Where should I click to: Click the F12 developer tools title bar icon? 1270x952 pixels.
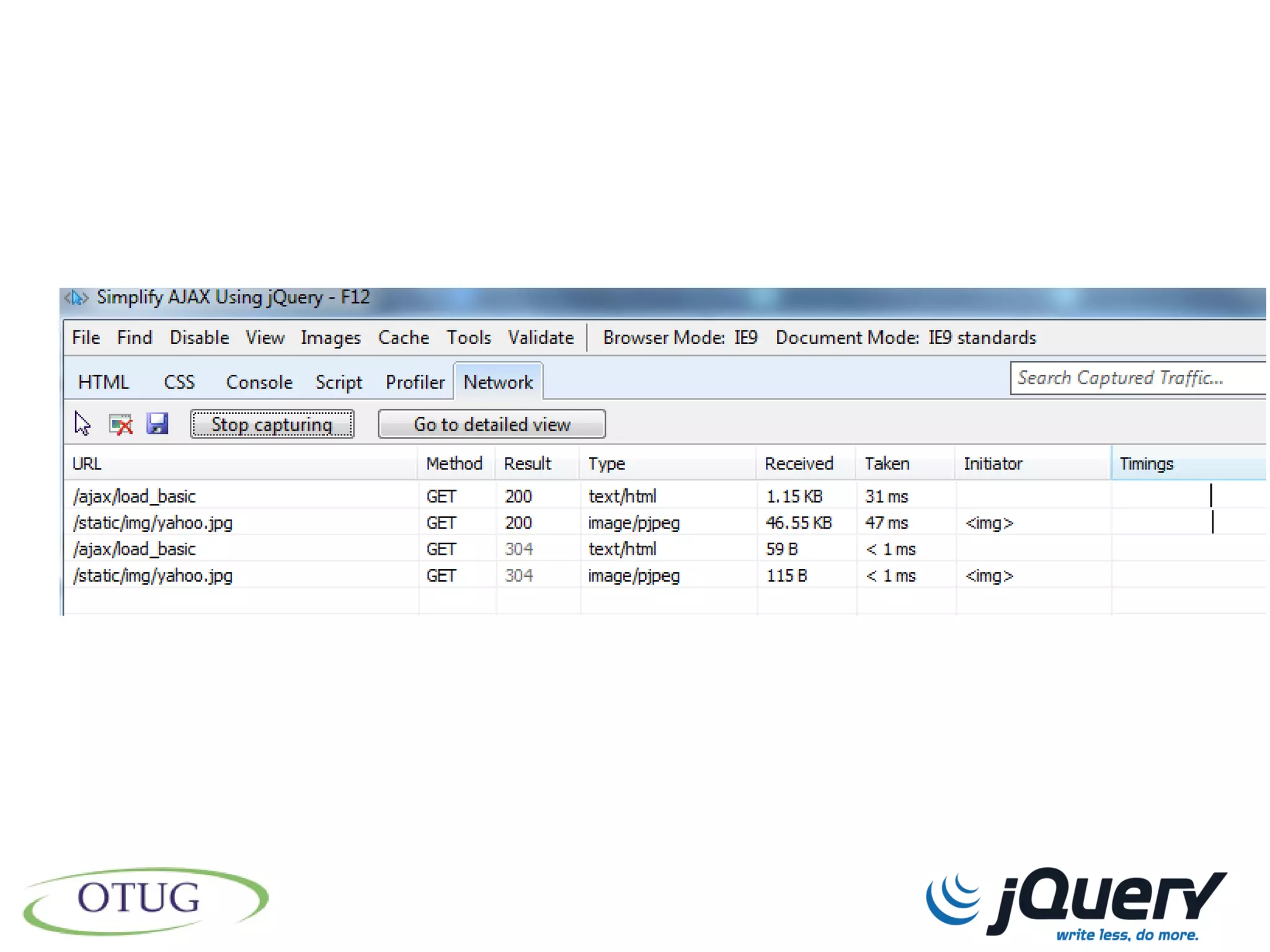(x=76, y=298)
